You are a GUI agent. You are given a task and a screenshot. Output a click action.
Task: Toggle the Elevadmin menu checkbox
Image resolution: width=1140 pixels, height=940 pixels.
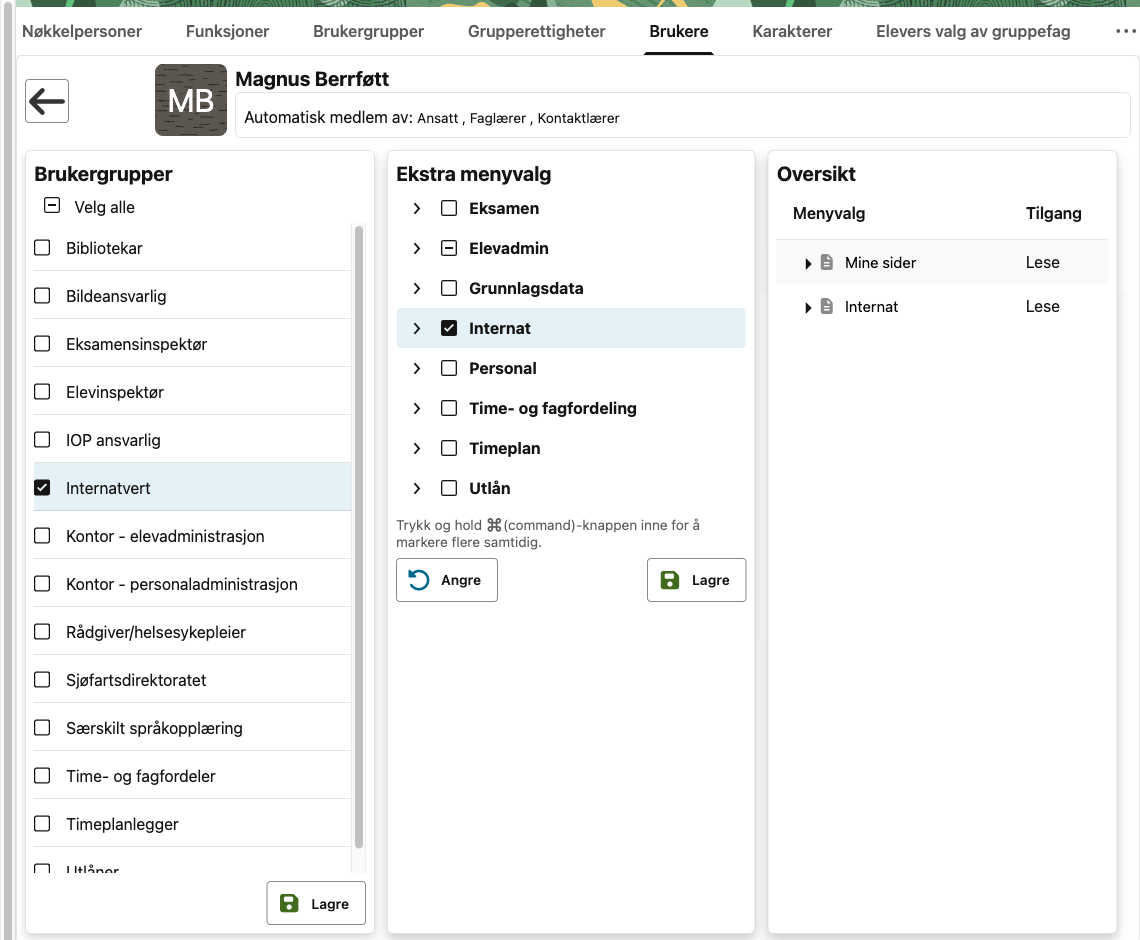click(449, 248)
